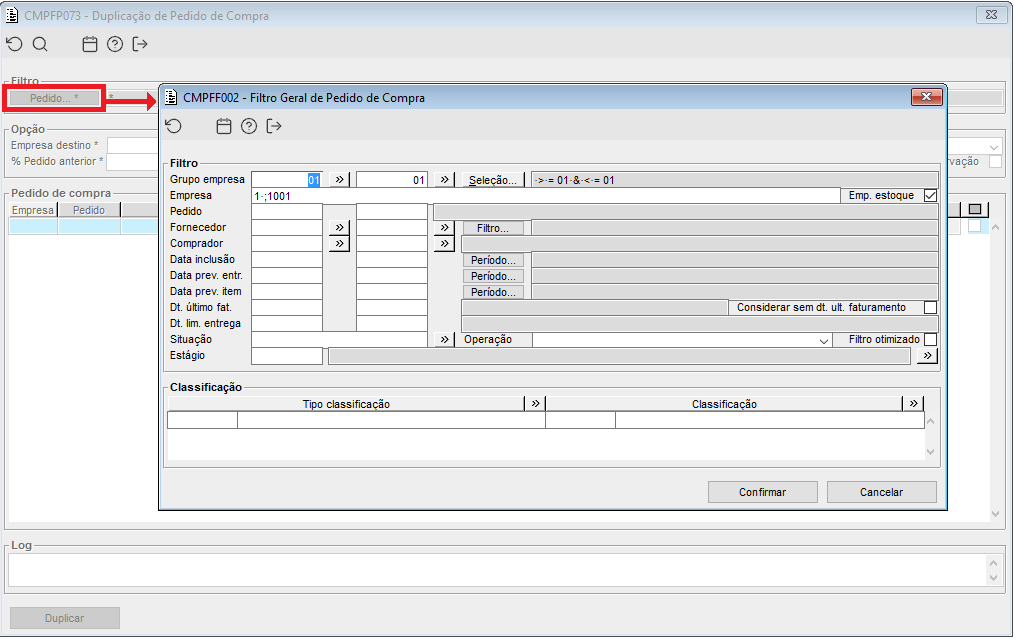This screenshot has width=1015, height=639.
Task: Toggle the Emp. estoque checkbox
Action: (930, 196)
